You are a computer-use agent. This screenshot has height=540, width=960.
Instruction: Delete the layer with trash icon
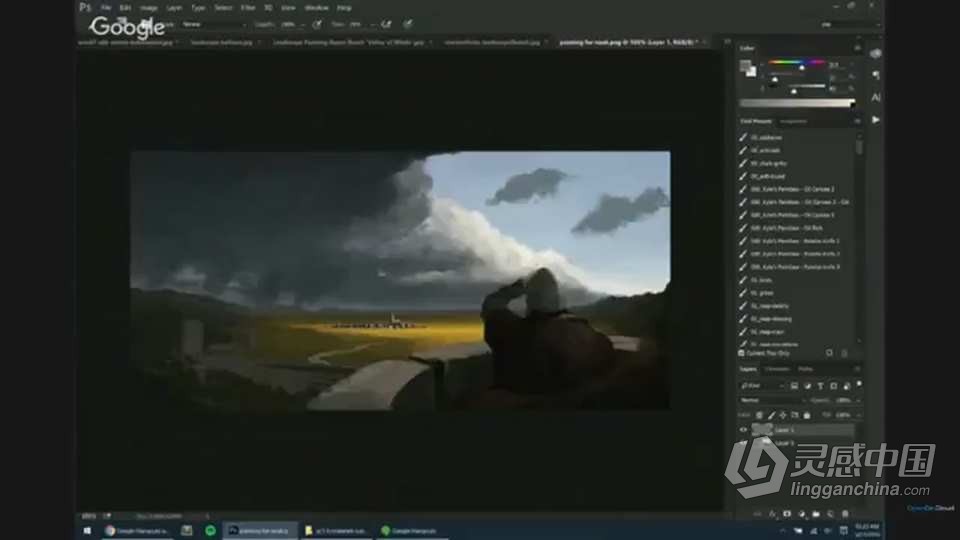pyautogui.click(x=846, y=514)
